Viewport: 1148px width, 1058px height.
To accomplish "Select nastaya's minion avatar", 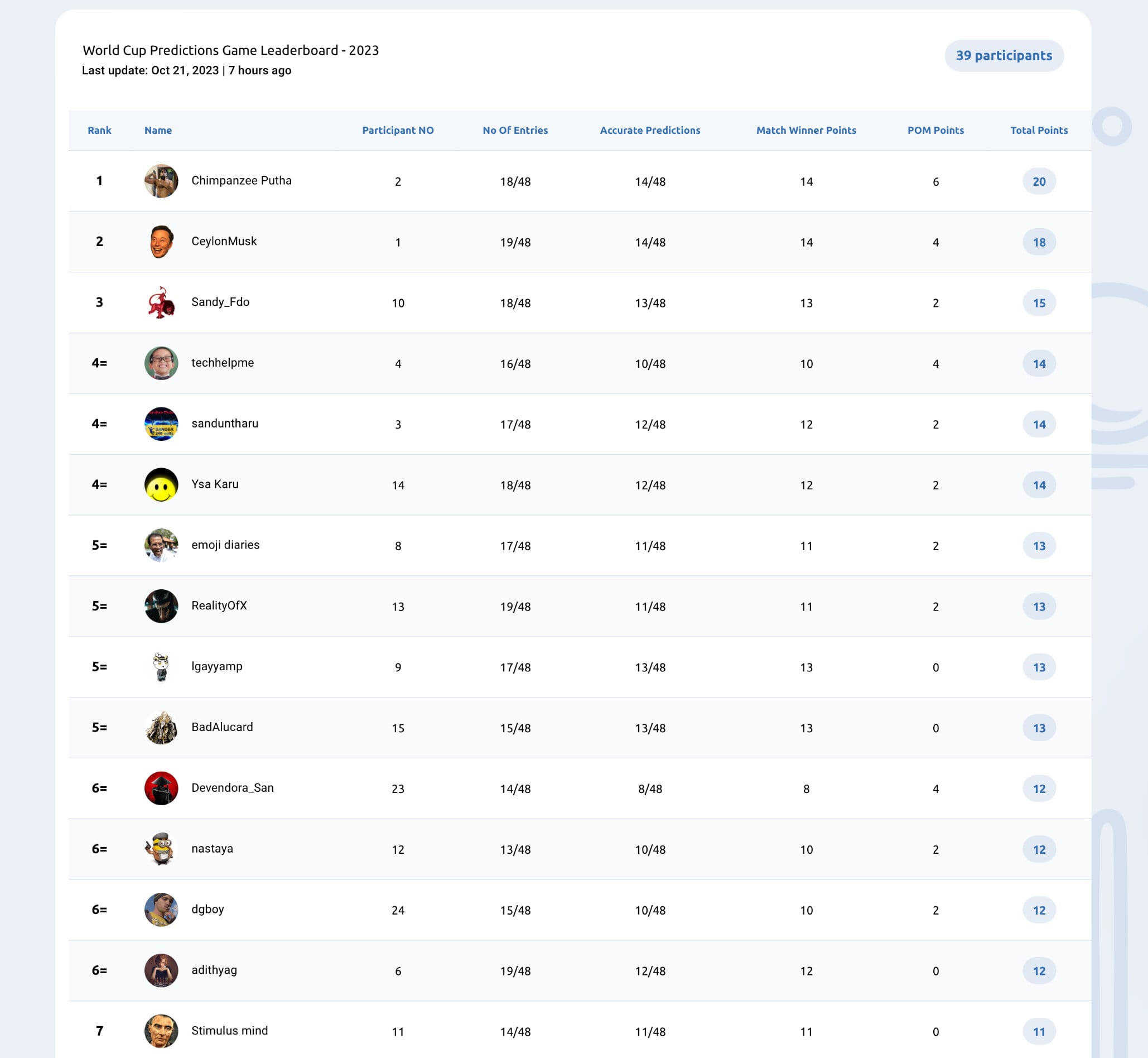I will pos(161,848).
